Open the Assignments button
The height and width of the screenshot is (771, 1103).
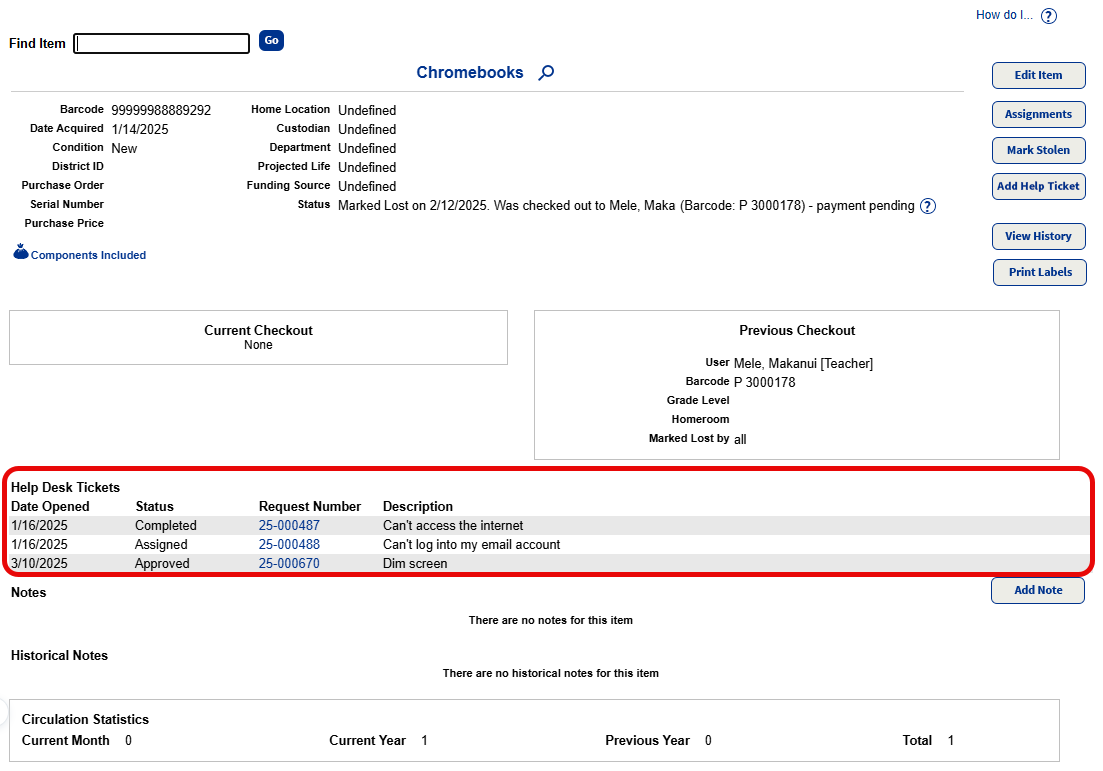pyautogui.click(x=1038, y=115)
